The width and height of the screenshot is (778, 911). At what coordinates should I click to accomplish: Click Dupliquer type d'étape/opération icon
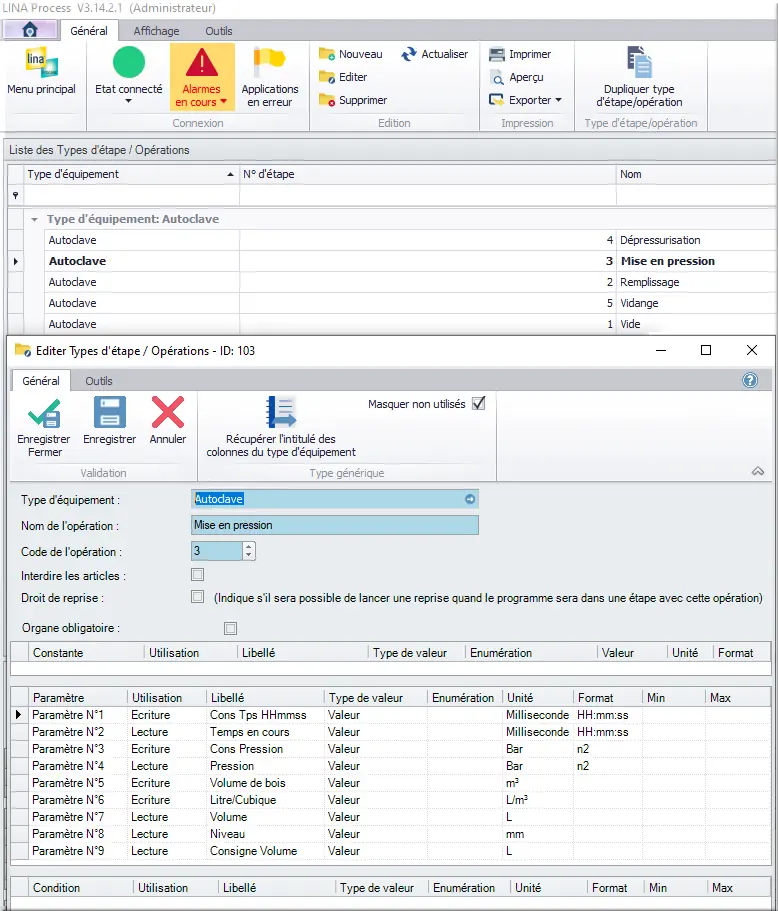[x=639, y=62]
